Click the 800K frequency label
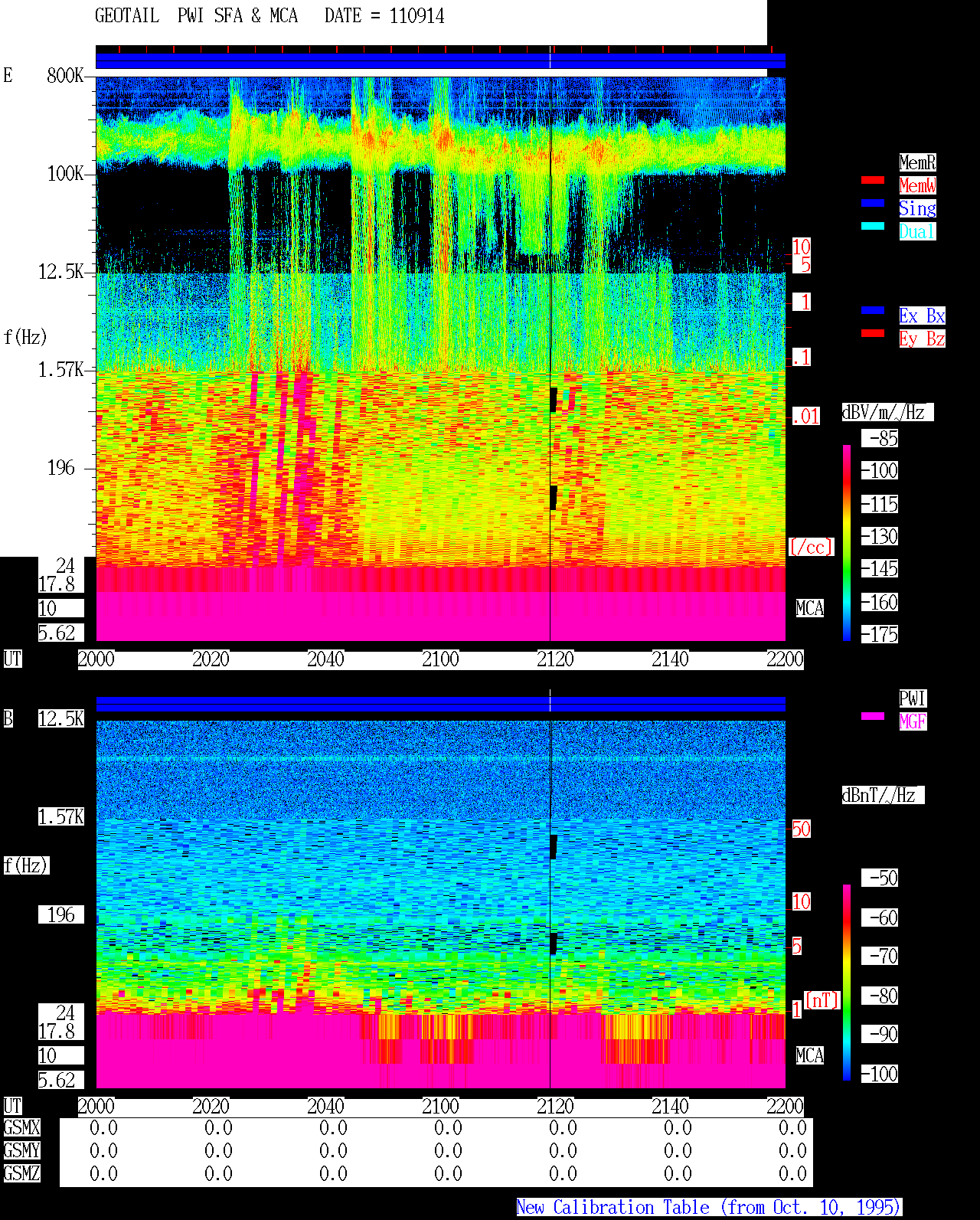 pos(65,75)
